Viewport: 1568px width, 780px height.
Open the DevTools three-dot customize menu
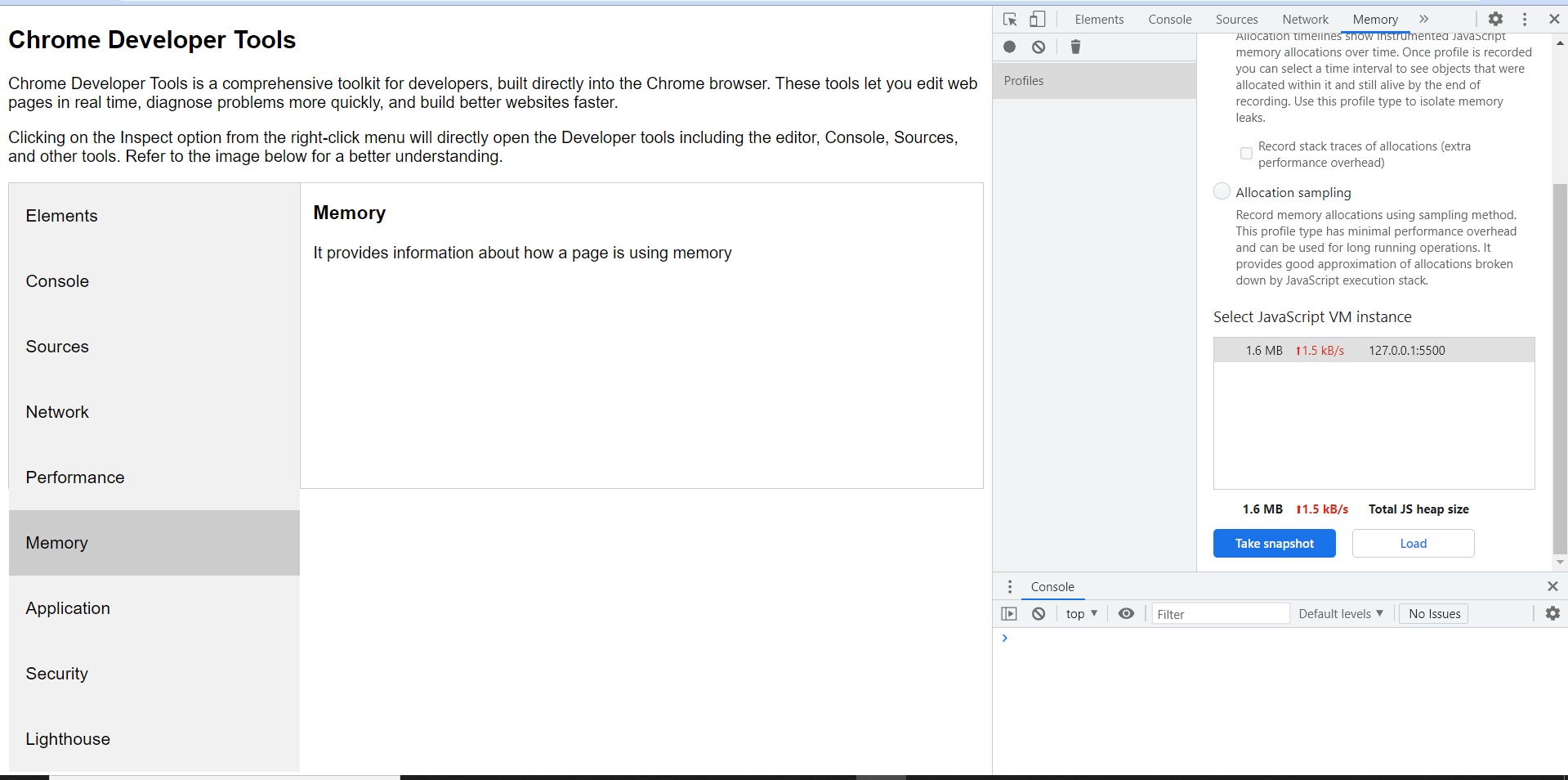1524,20
